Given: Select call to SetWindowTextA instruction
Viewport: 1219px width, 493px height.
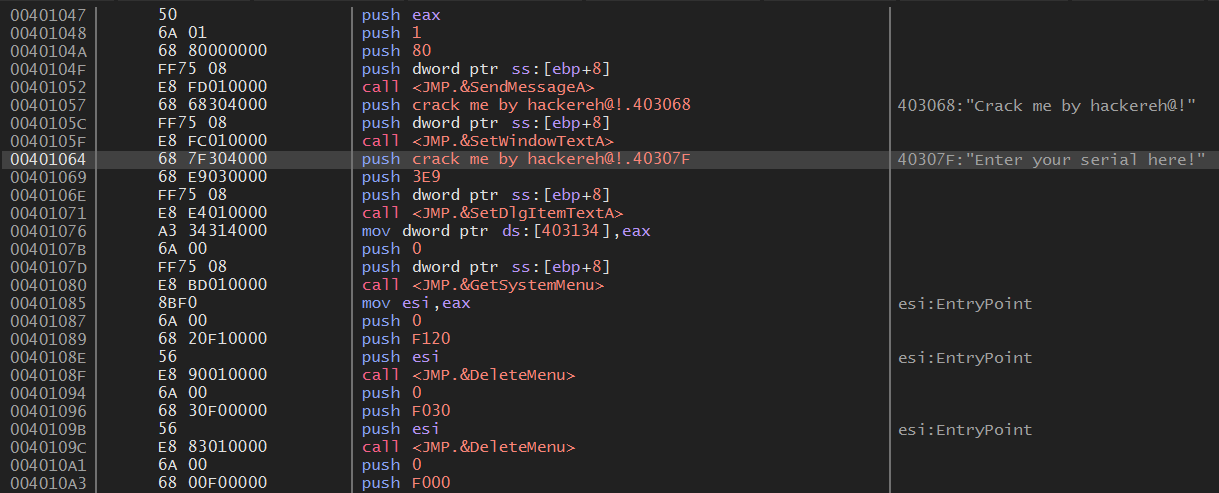Looking at the screenshot, I should (487, 140).
